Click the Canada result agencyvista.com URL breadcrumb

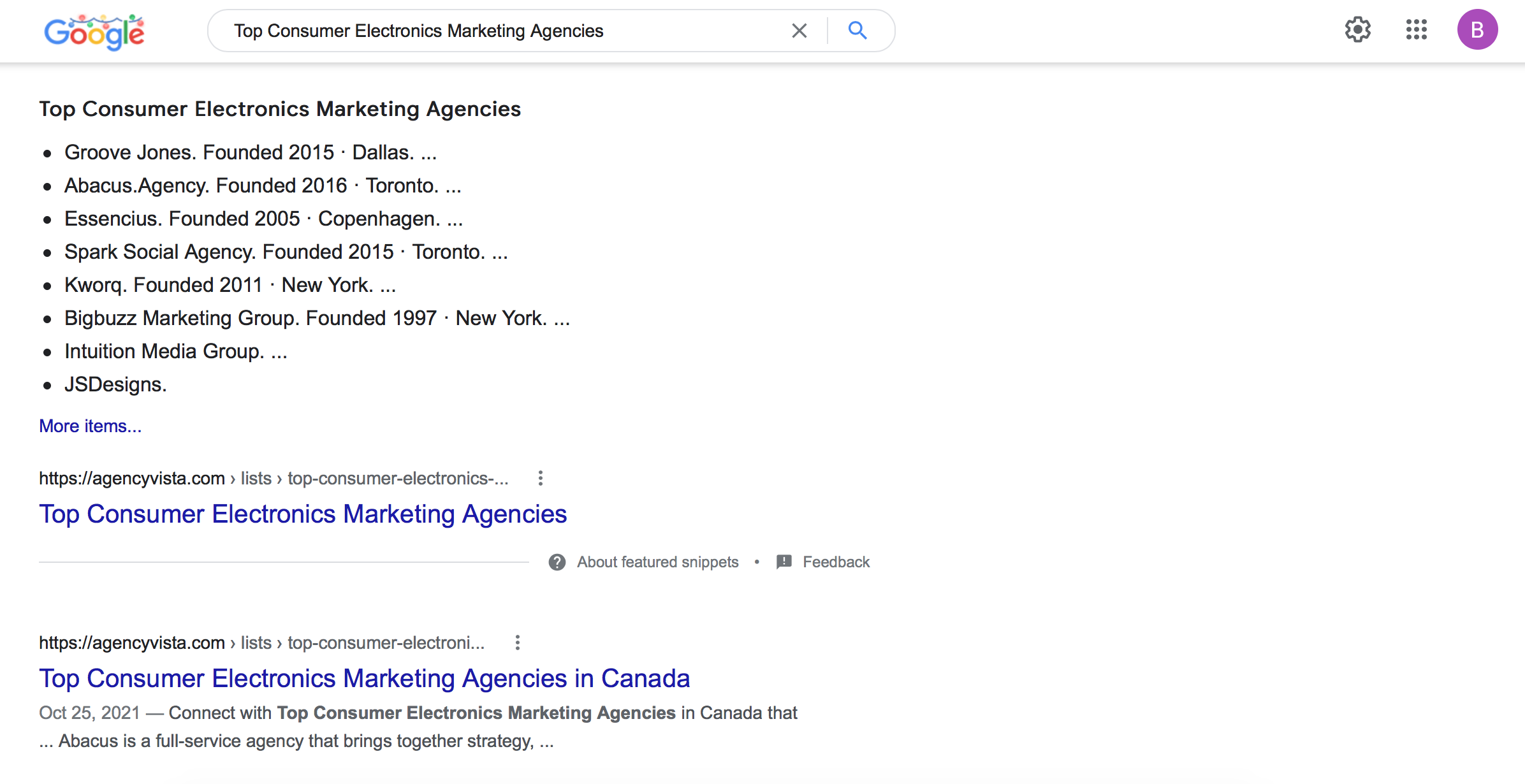262,642
